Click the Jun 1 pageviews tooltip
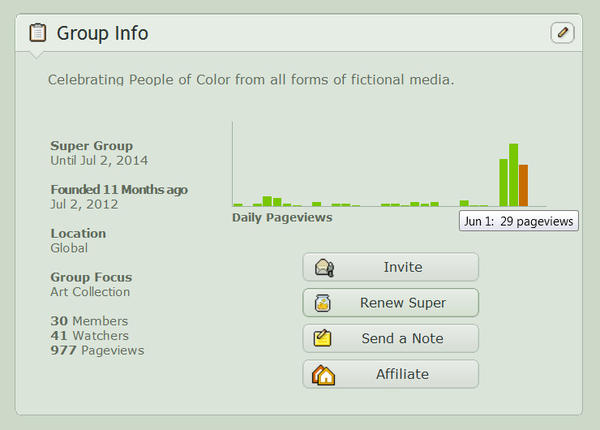The width and height of the screenshot is (600, 430). click(518, 221)
